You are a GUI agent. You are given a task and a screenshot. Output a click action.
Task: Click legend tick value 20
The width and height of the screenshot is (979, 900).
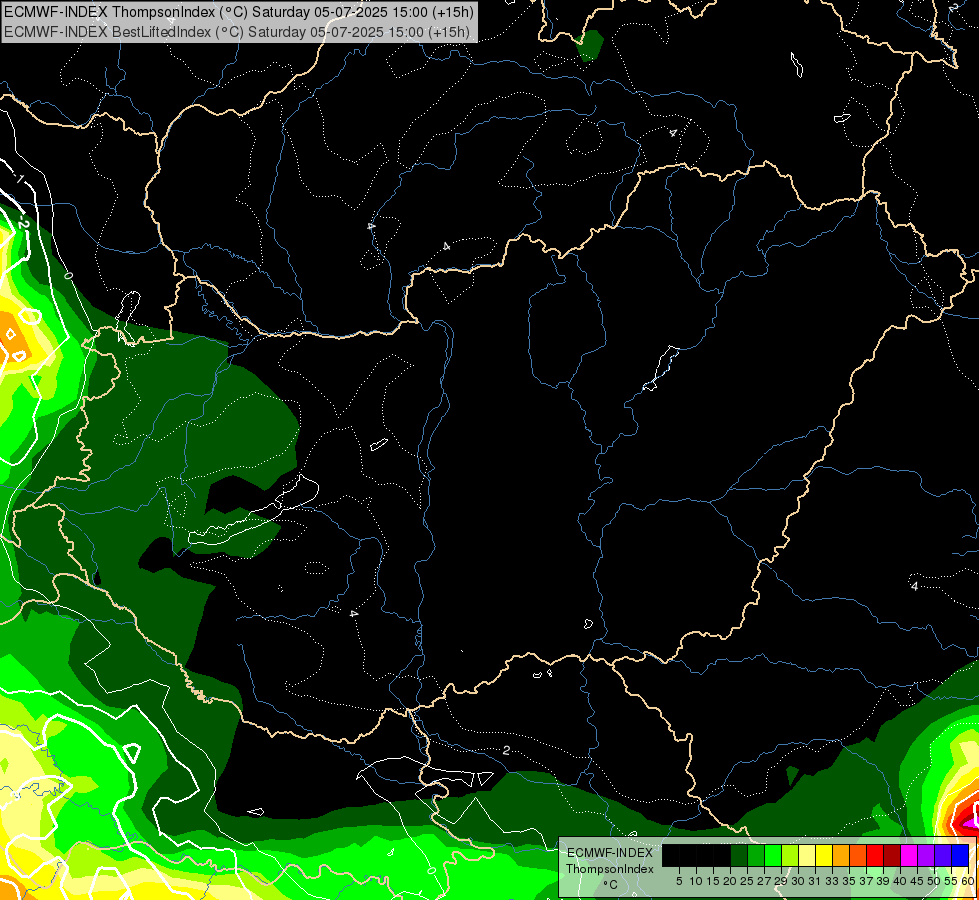pyautogui.click(x=730, y=881)
